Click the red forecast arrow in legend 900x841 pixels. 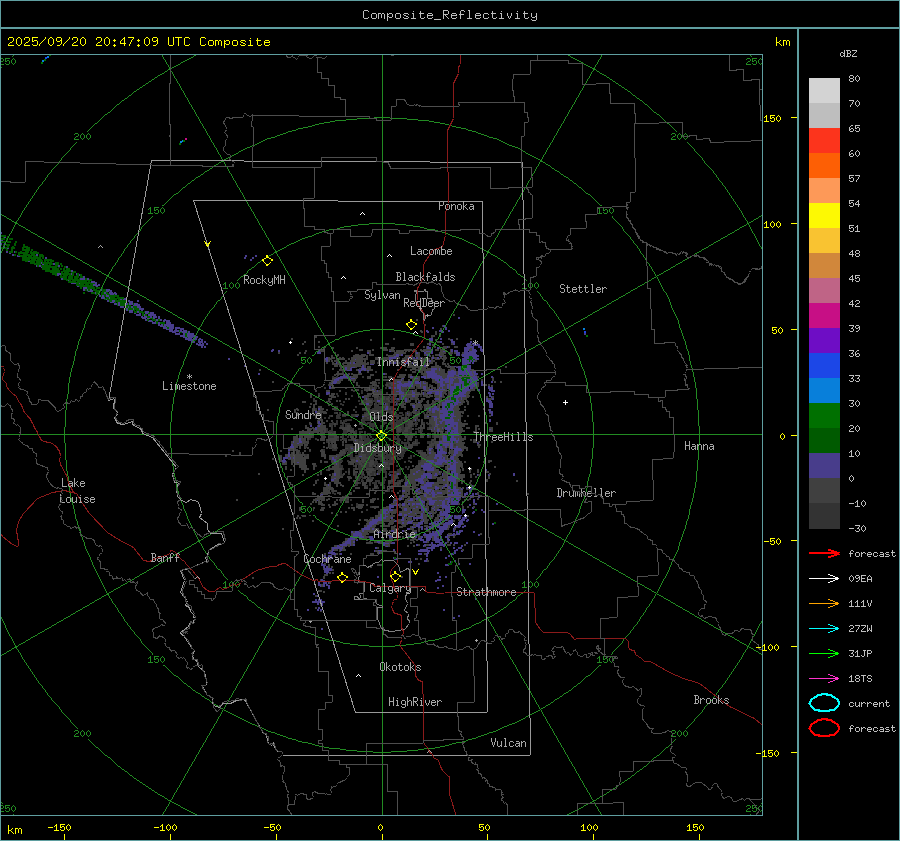pos(824,553)
